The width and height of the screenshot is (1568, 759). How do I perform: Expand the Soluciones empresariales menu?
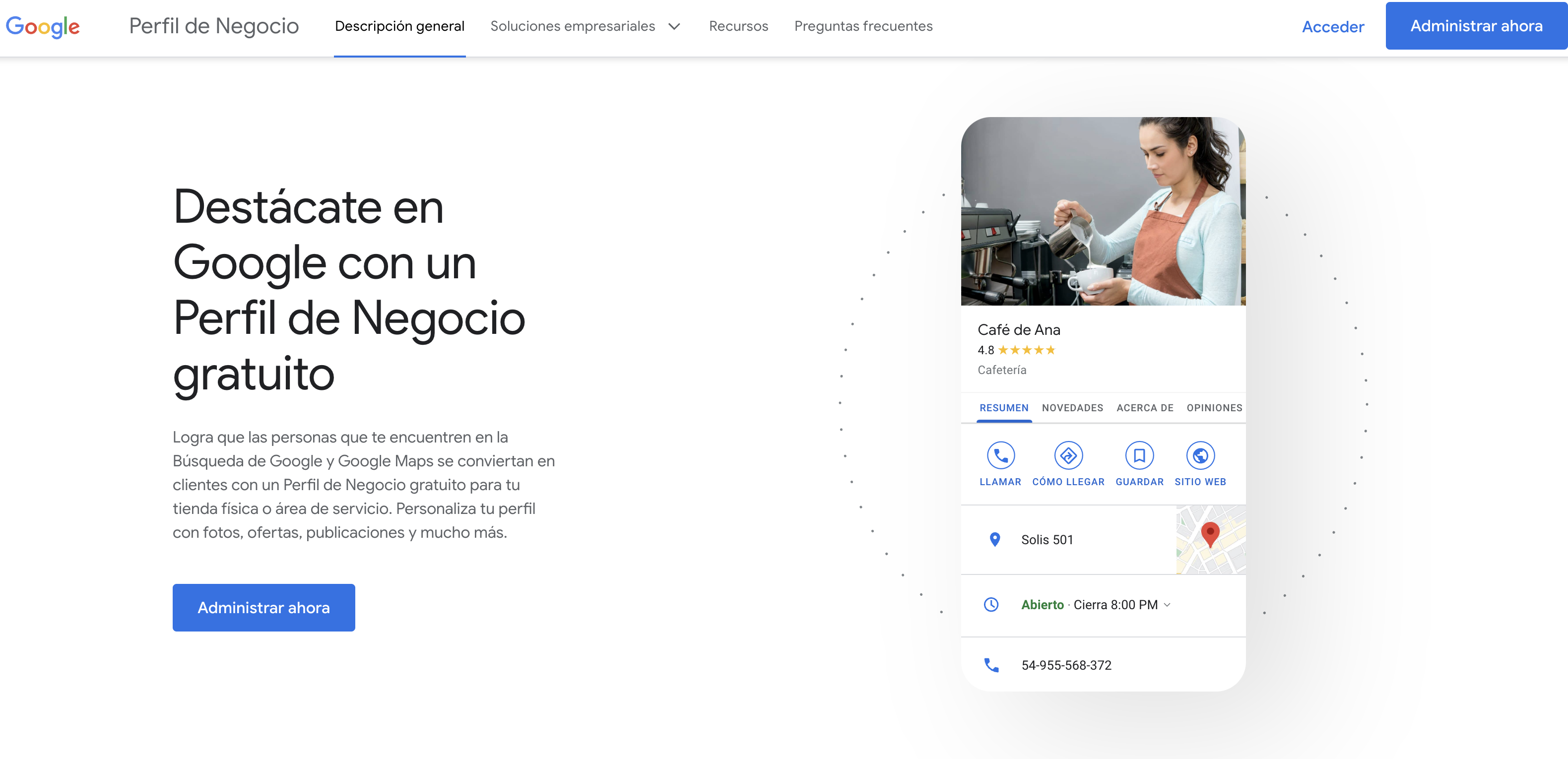[x=585, y=26]
